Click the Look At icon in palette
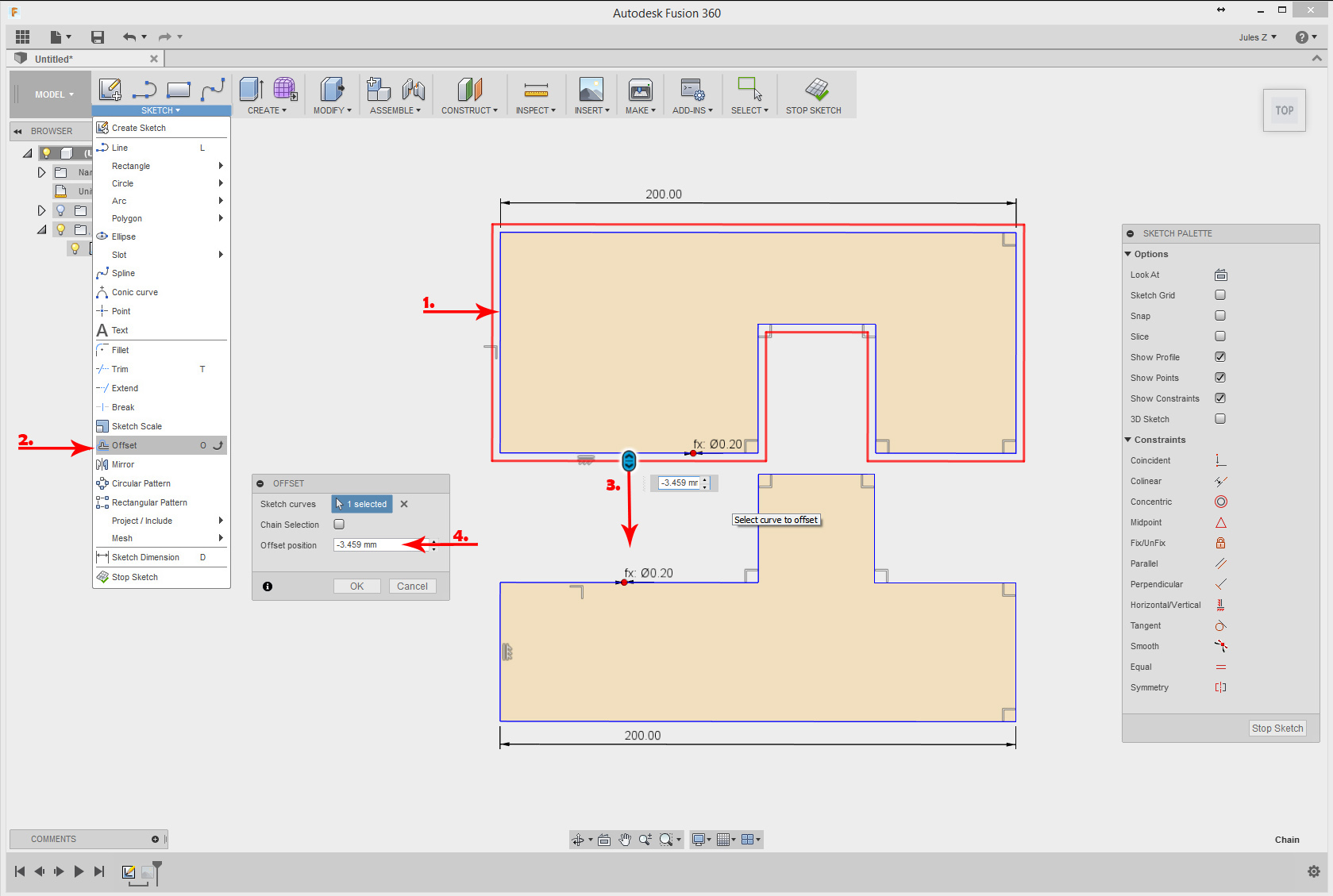Screen dimensions: 1333x896 (1220, 275)
